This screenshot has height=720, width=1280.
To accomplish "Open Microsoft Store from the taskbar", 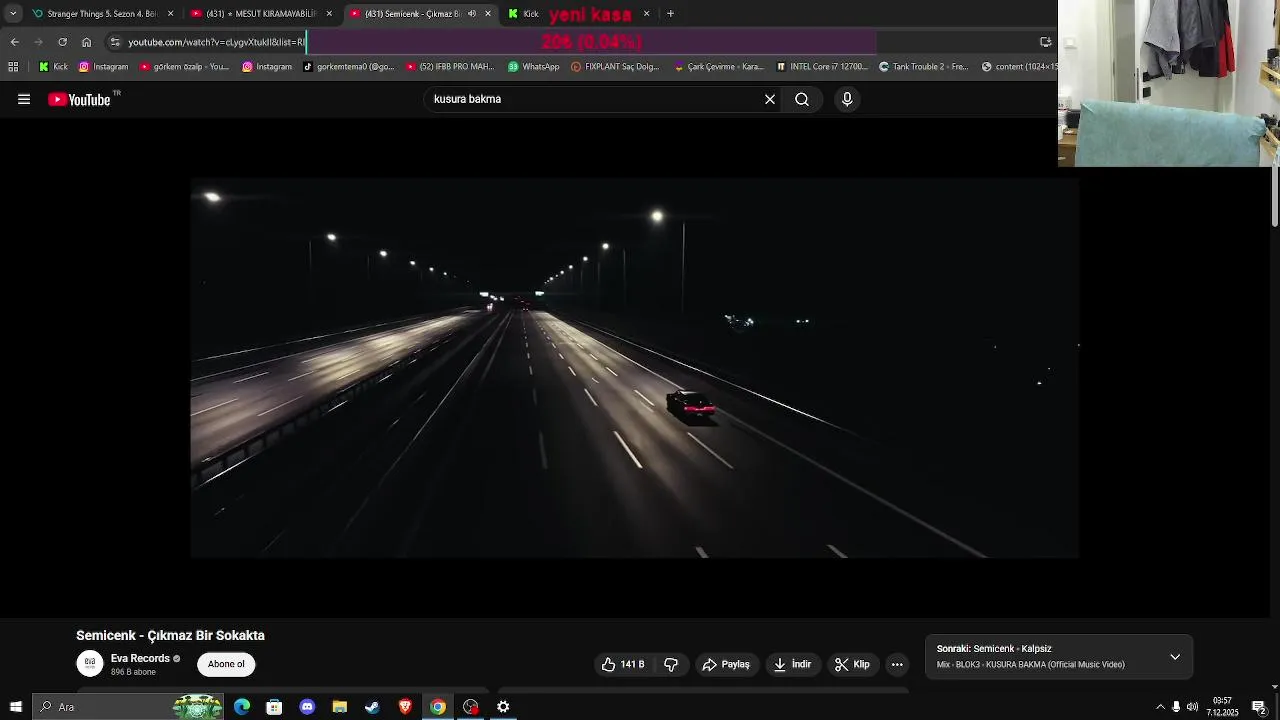I will pyautogui.click(x=274, y=707).
